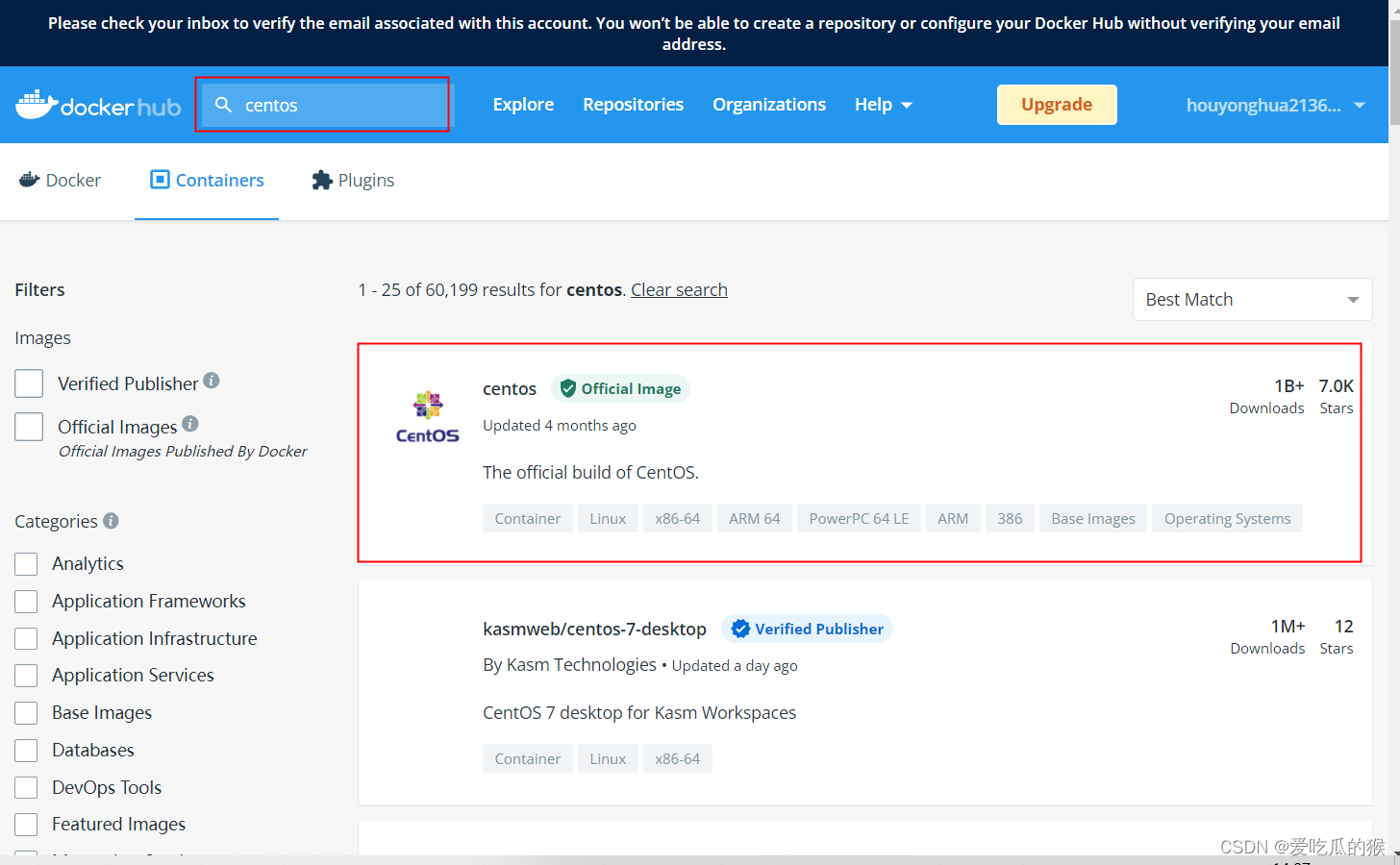Toggle the Verified Publisher checkbox
The height and width of the screenshot is (865, 1400).
pos(29,383)
